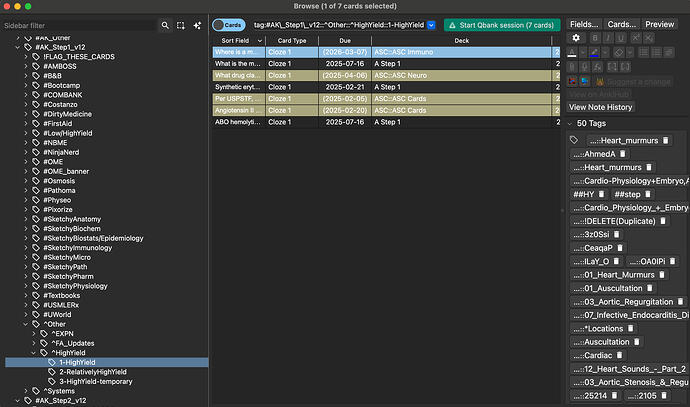This screenshot has height=407, width=690.
Task: Focus the Sidebar filter input field
Action: pos(79,26)
